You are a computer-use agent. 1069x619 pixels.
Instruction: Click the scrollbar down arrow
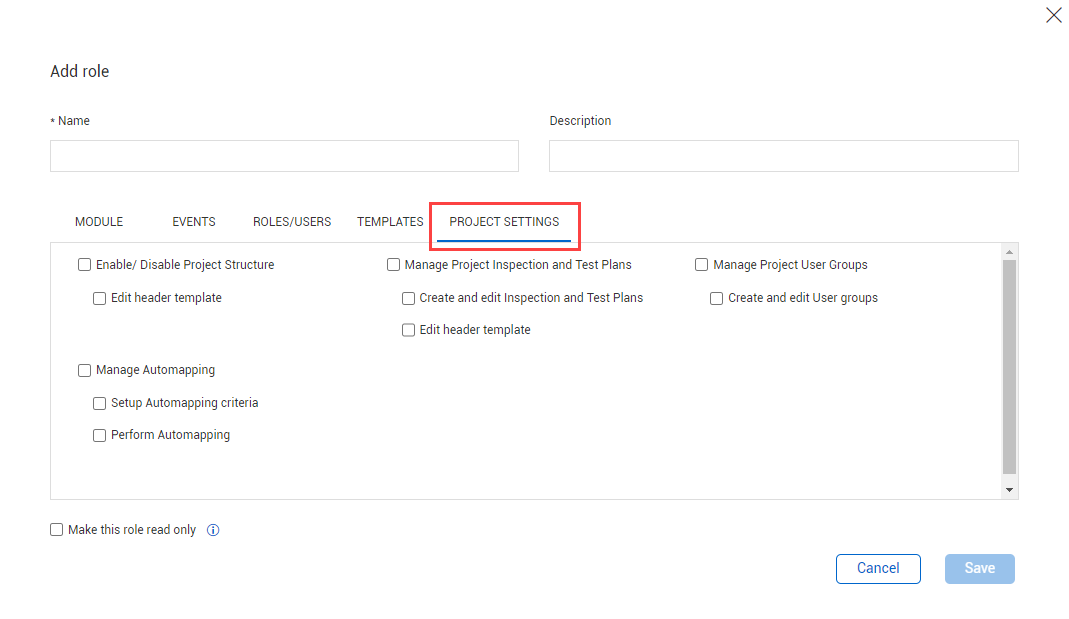coord(1009,490)
